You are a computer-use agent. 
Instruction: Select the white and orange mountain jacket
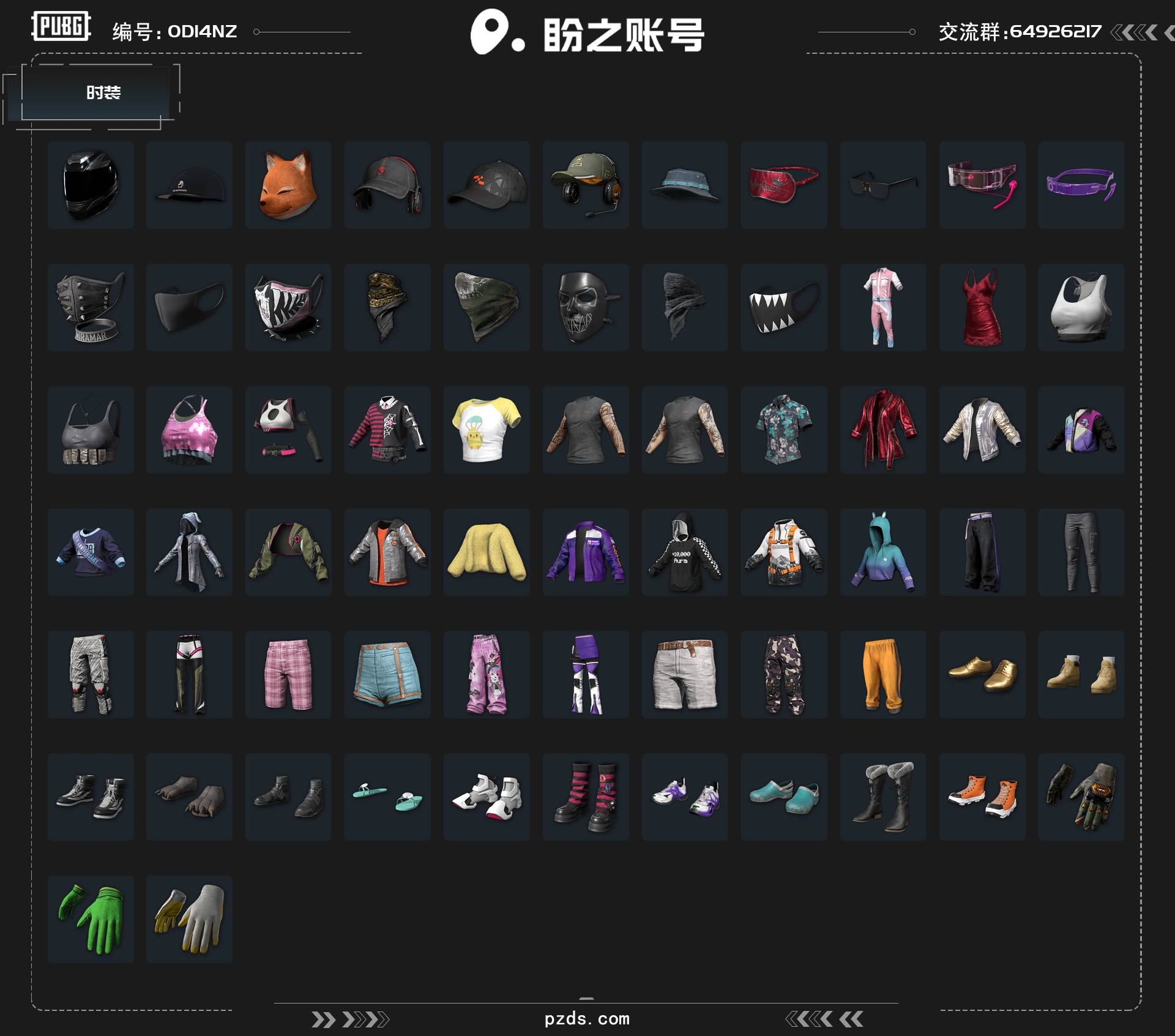tap(784, 552)
